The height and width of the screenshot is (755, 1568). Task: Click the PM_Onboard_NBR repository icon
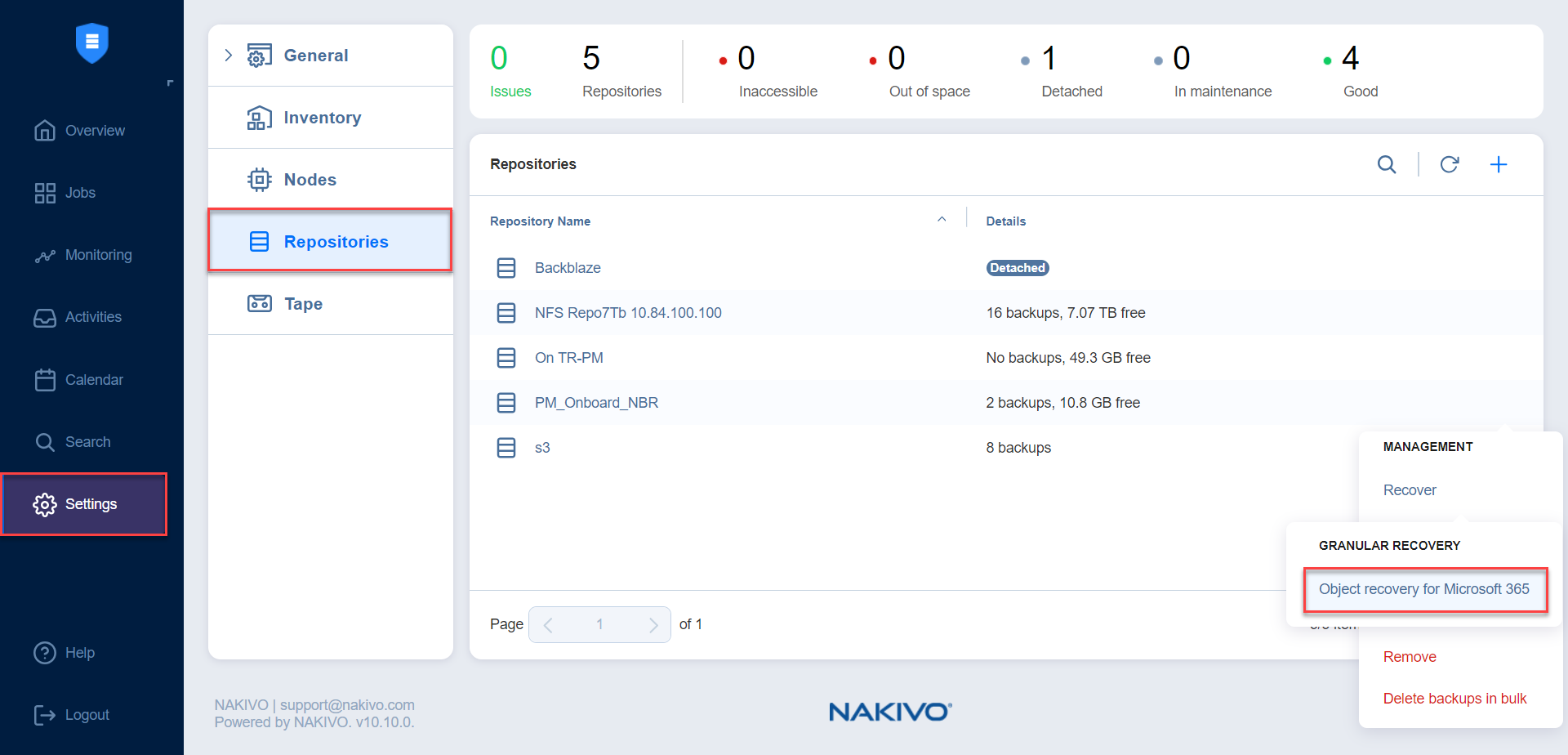506,403
